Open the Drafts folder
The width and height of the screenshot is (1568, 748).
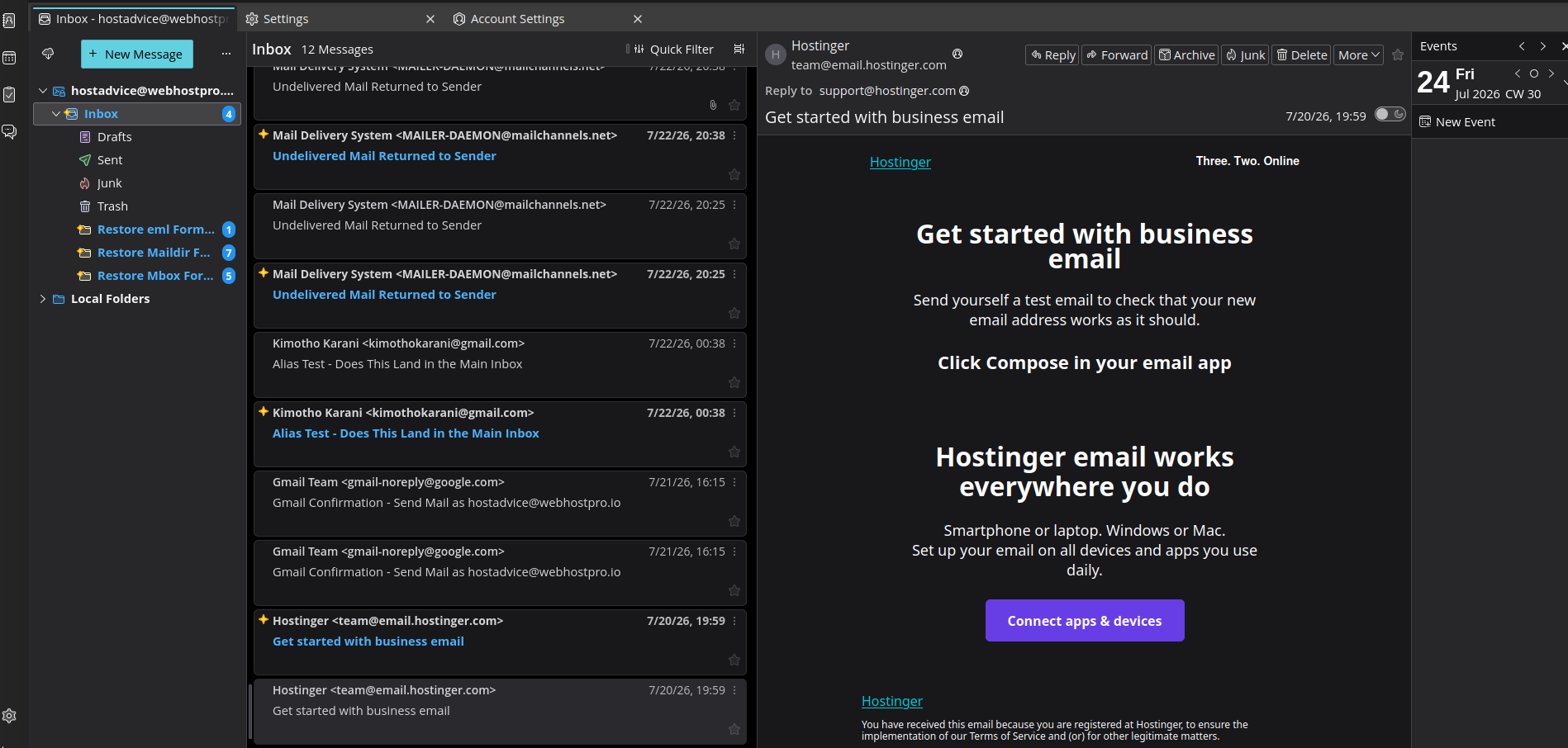click(x=115, y=137)
